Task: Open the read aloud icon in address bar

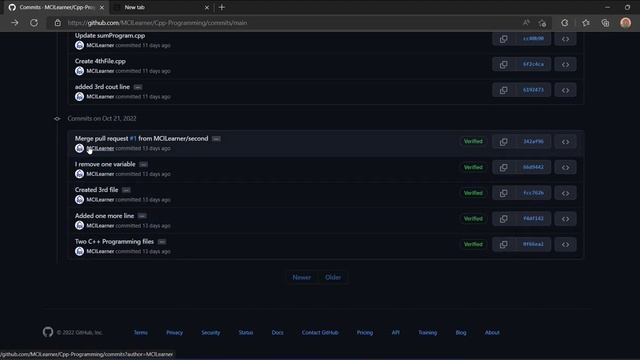Action: (x=526, y=23)
